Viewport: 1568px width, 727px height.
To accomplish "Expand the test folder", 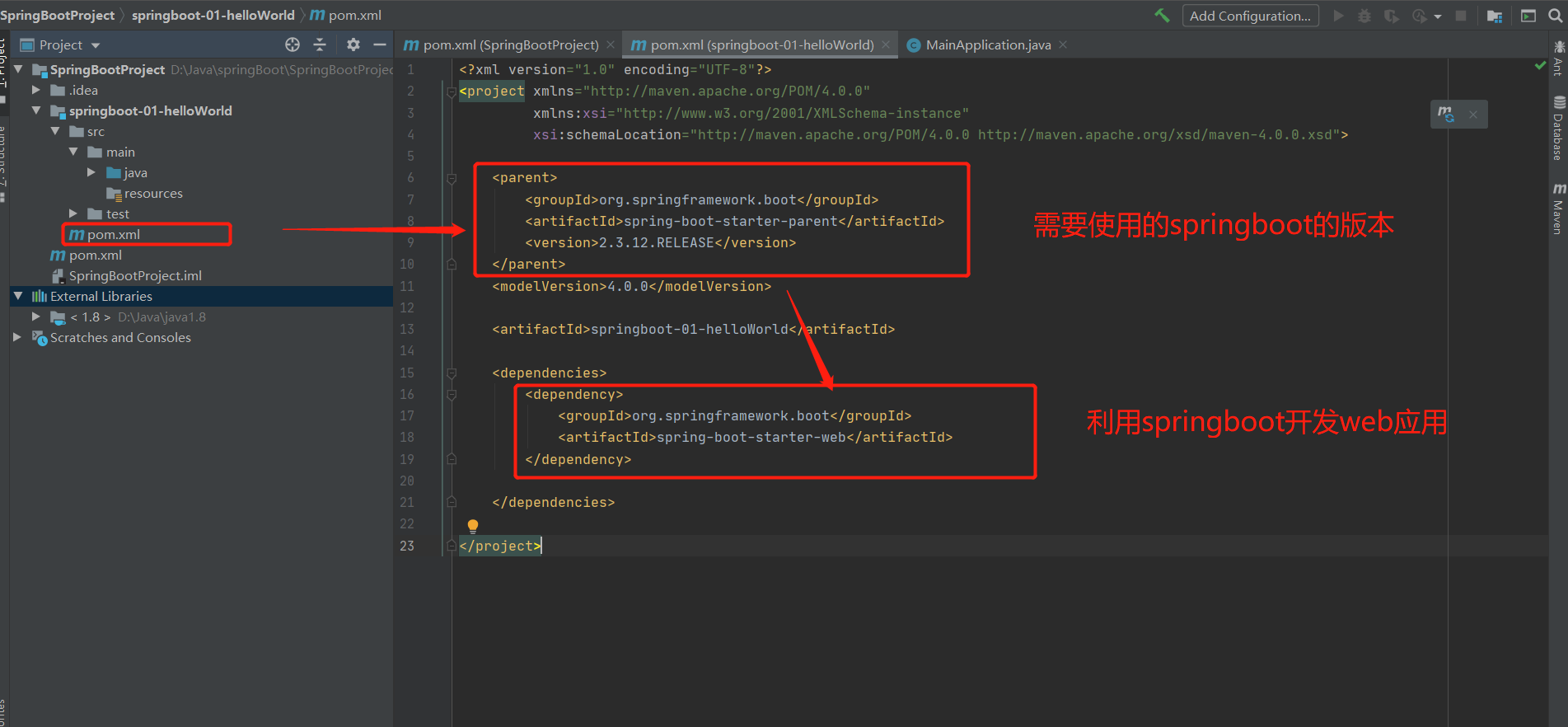I will pyautogui.click(x=73, y=213).
